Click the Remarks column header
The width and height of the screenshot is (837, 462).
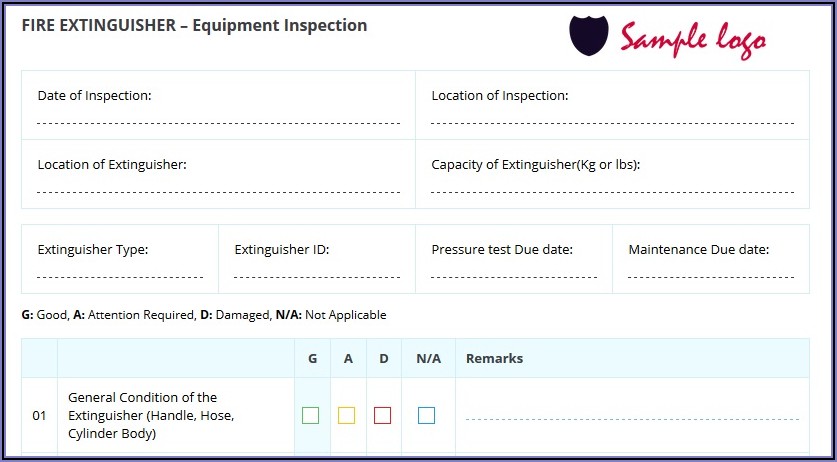(x=494, y=358)
